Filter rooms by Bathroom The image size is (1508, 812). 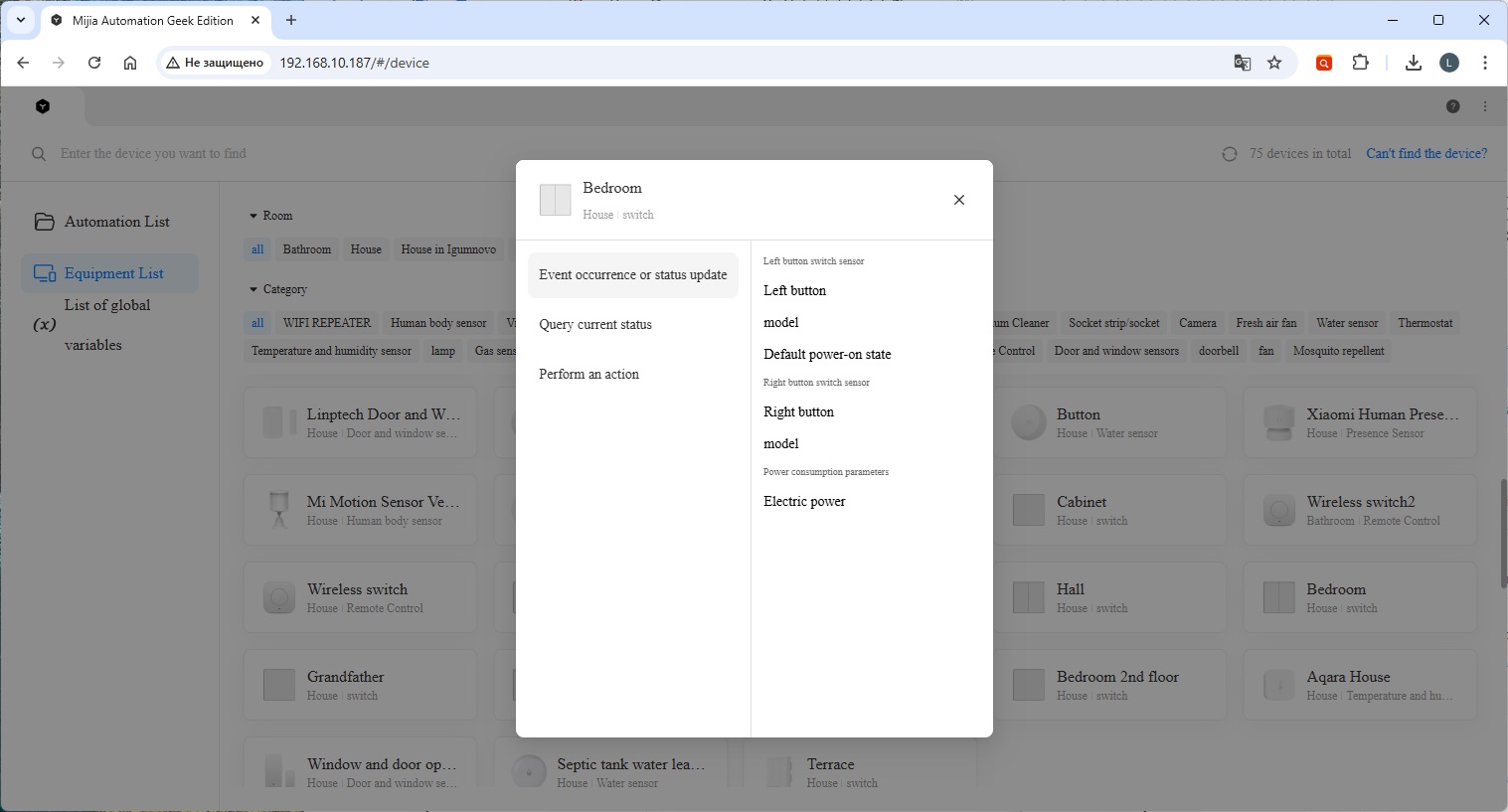pyautogui.click(x=307, y=249)
